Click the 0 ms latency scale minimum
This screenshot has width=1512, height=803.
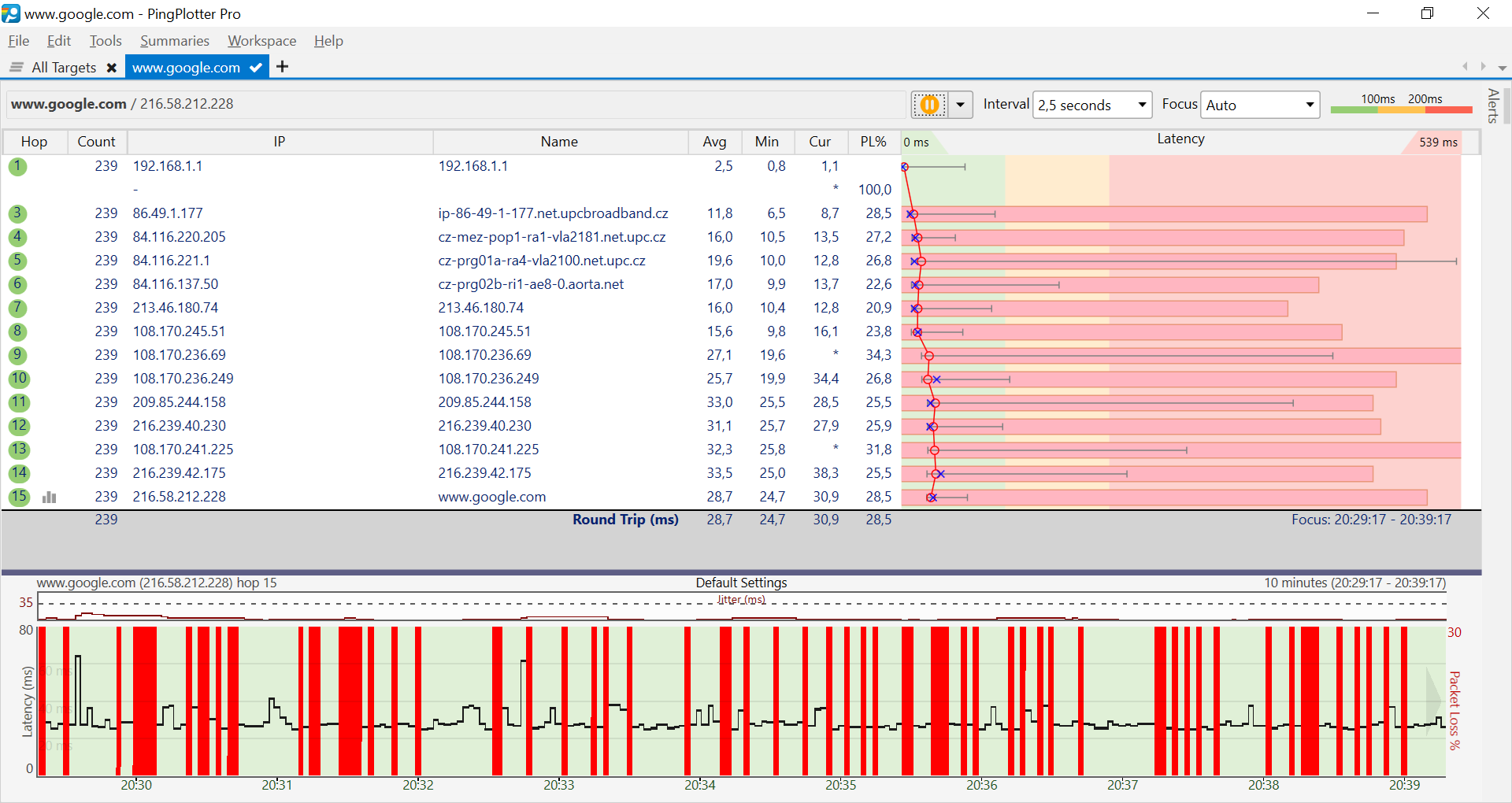pyautogui.click(x=916, y=142)
